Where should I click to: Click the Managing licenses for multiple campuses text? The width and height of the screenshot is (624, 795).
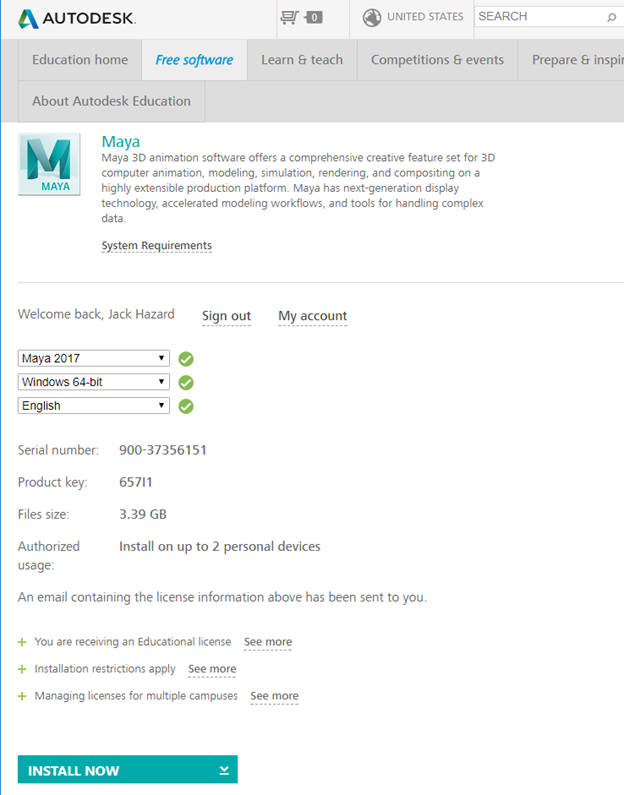pos(136,696)
